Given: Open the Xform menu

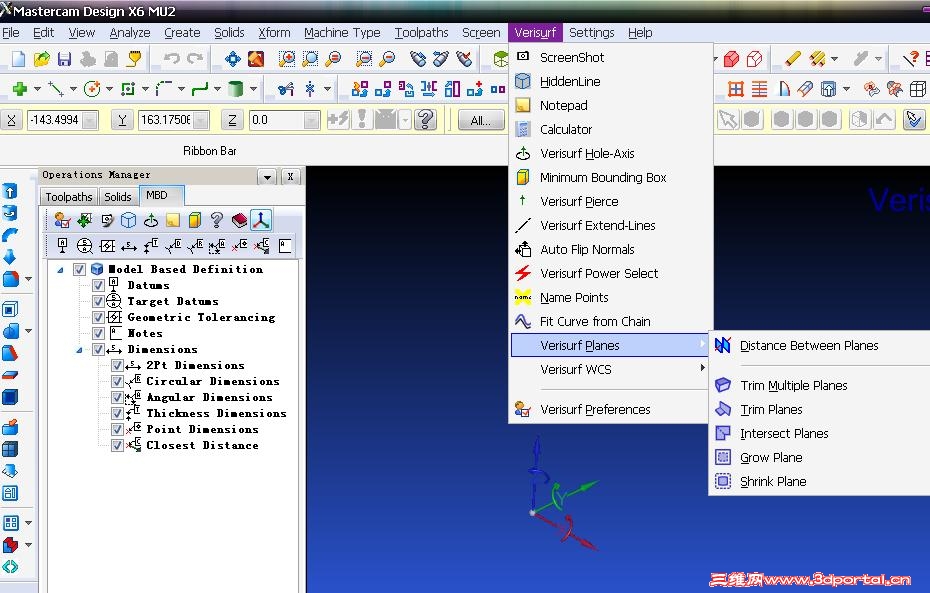Looking at the screenshot, I should [274, 33].
